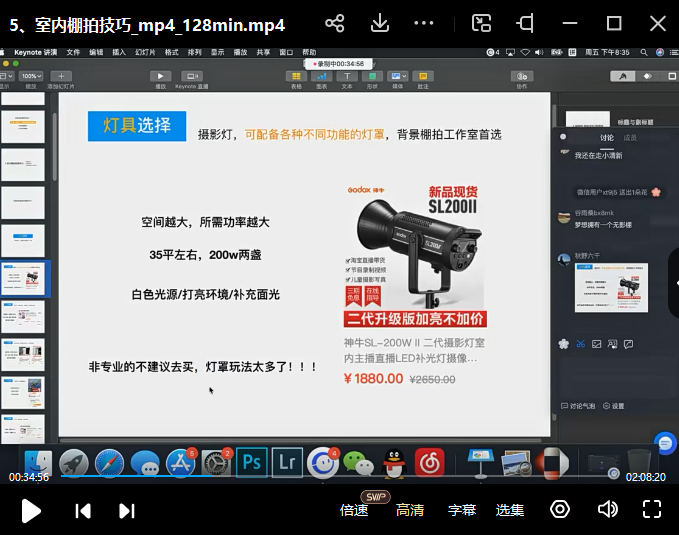The height and width of the screenshot is (535, 679).
Task: Open the three-dot more options menu
Action: click(x=424, y=23)
